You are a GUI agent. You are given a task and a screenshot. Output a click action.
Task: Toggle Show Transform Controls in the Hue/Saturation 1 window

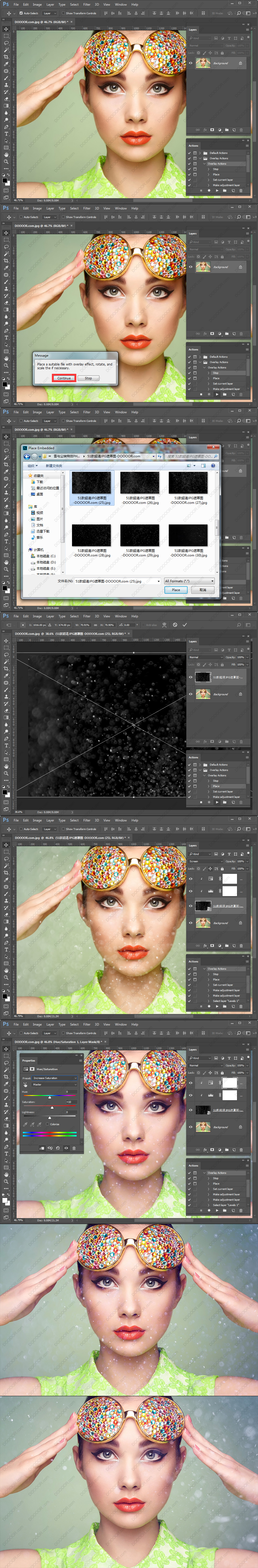click(63, 1033)
